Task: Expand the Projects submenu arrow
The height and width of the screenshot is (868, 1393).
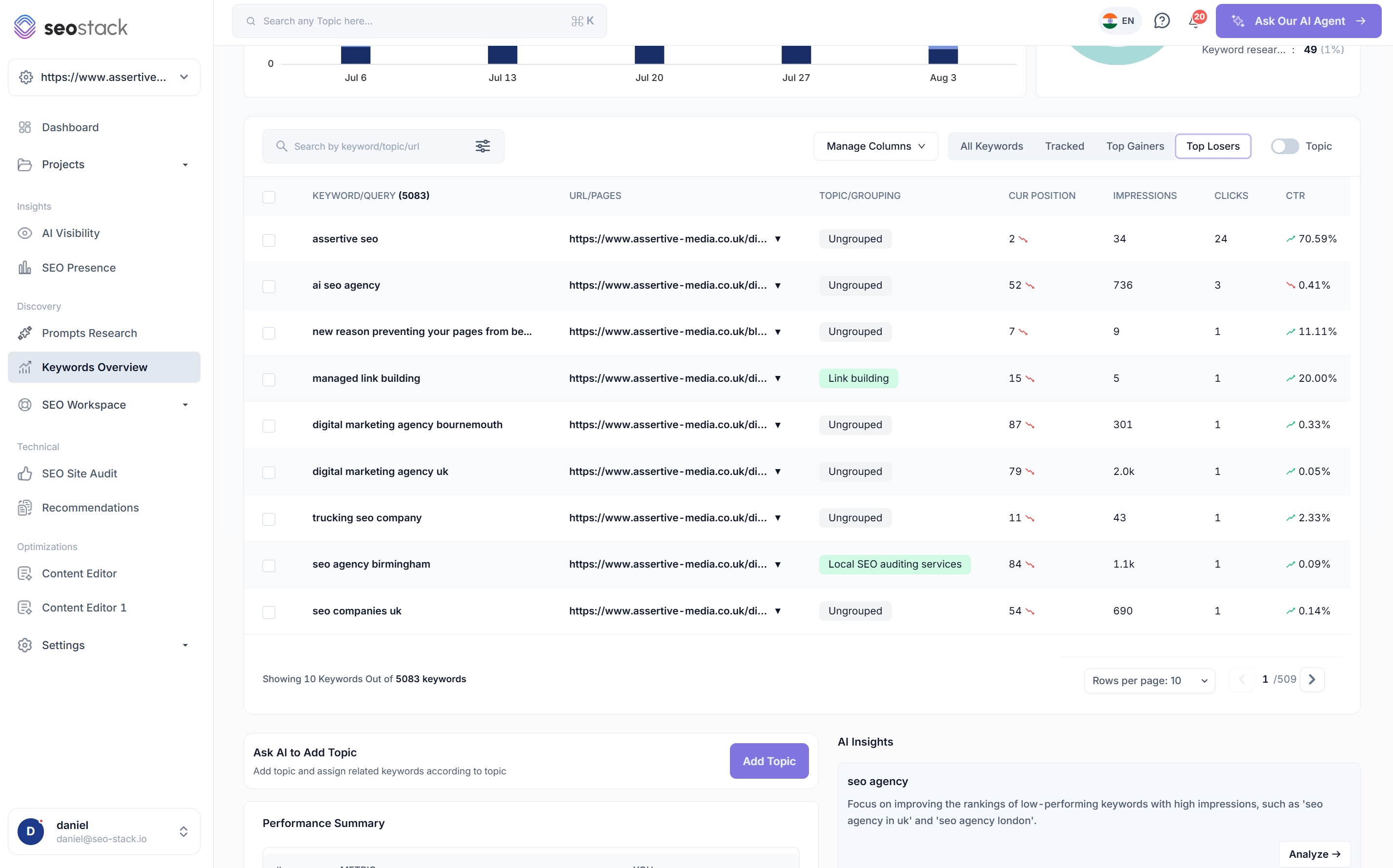Action: 185,165
